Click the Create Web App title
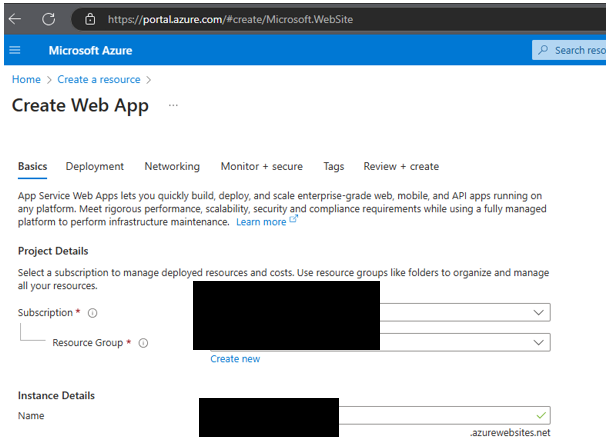 tap(80, 106)
